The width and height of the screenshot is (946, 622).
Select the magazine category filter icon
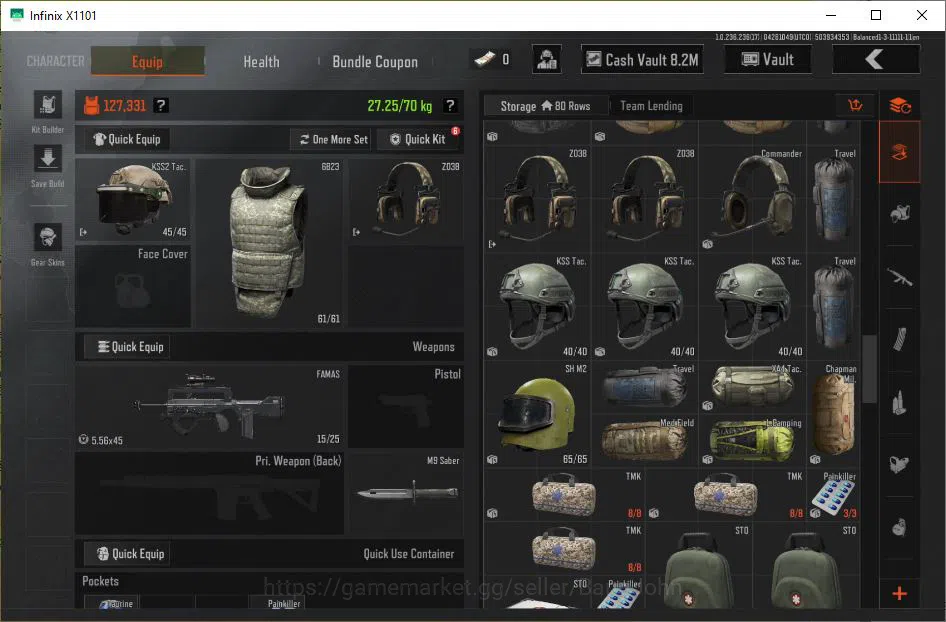coord(900,340)
